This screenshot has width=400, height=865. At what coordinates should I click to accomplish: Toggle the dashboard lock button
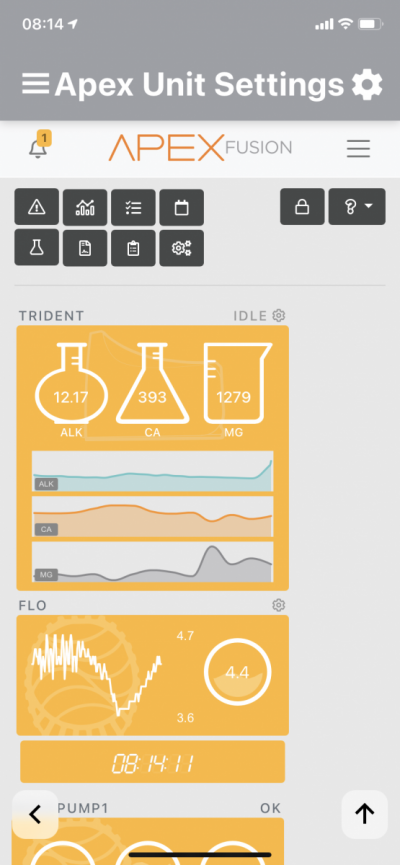pyautogui.click(x=302, y=207)
